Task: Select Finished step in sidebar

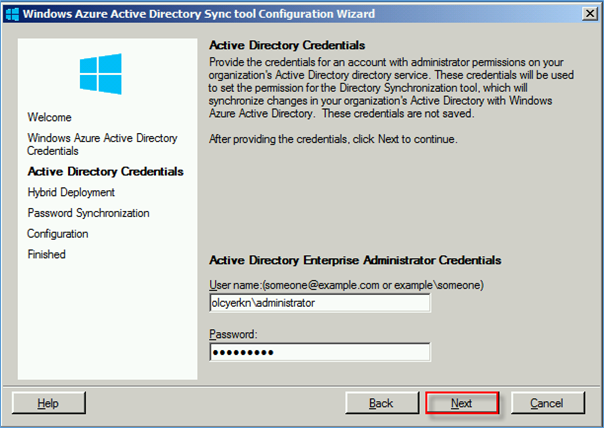Action: (x=46, y=254)
